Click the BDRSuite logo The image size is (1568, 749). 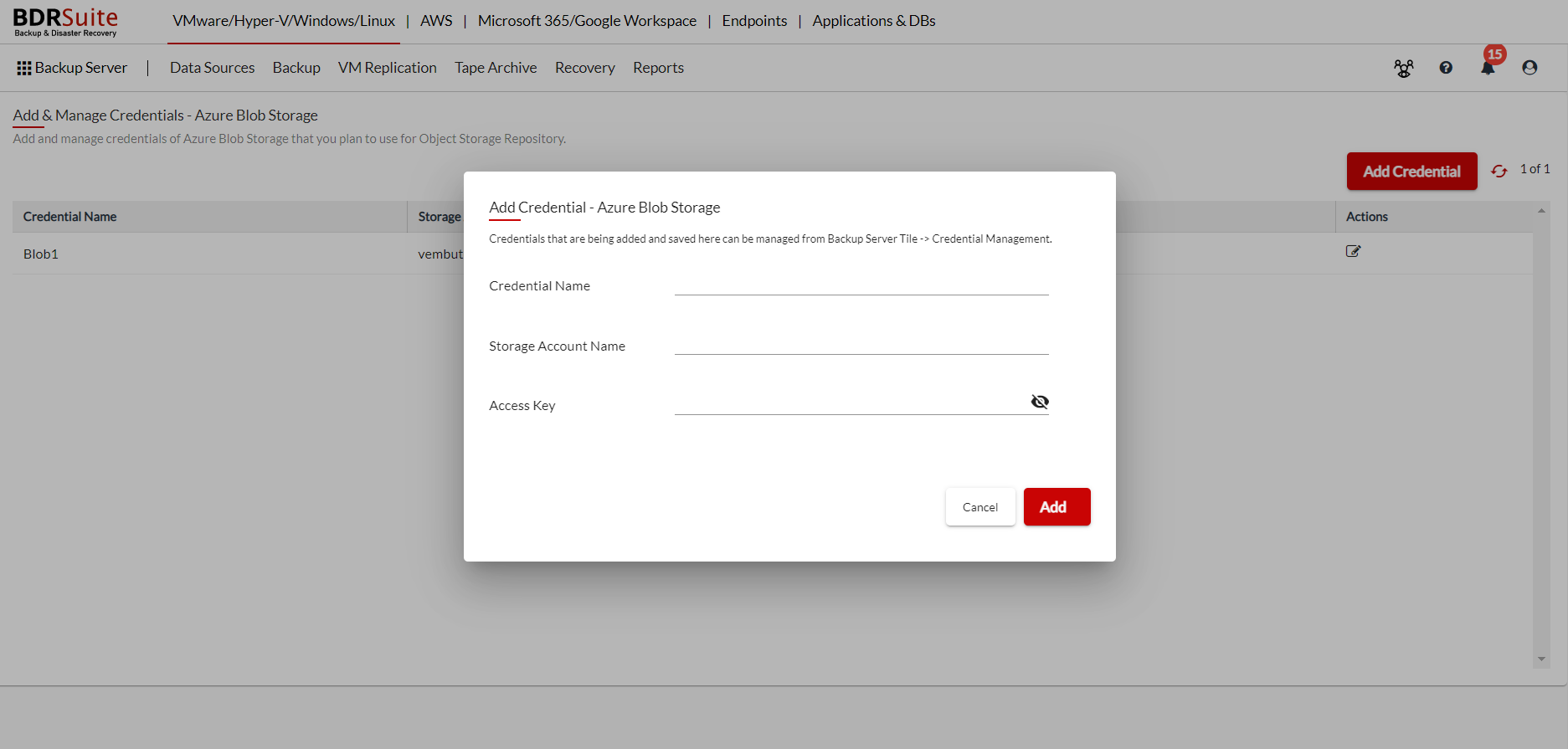pos(65,22)
